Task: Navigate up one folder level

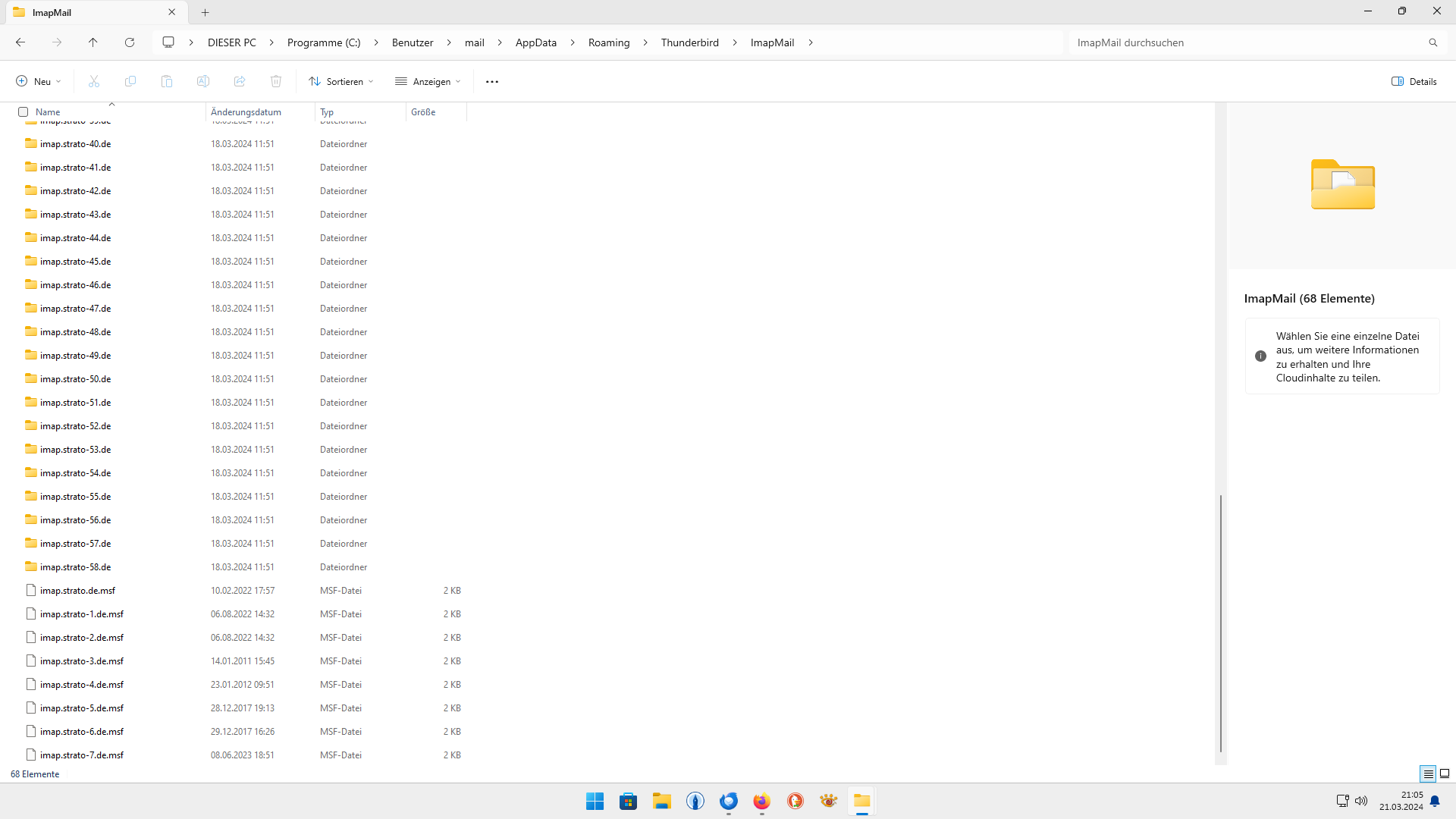Action: coord(93,42)
